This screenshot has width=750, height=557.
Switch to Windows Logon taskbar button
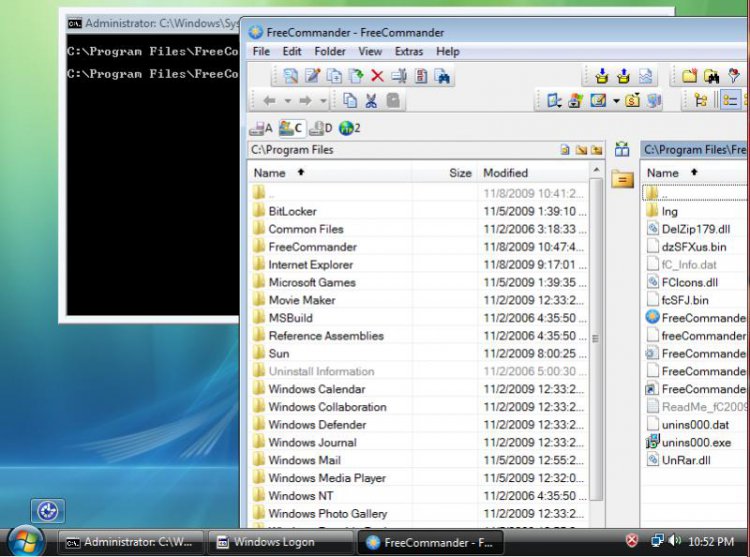click(282, 542)
